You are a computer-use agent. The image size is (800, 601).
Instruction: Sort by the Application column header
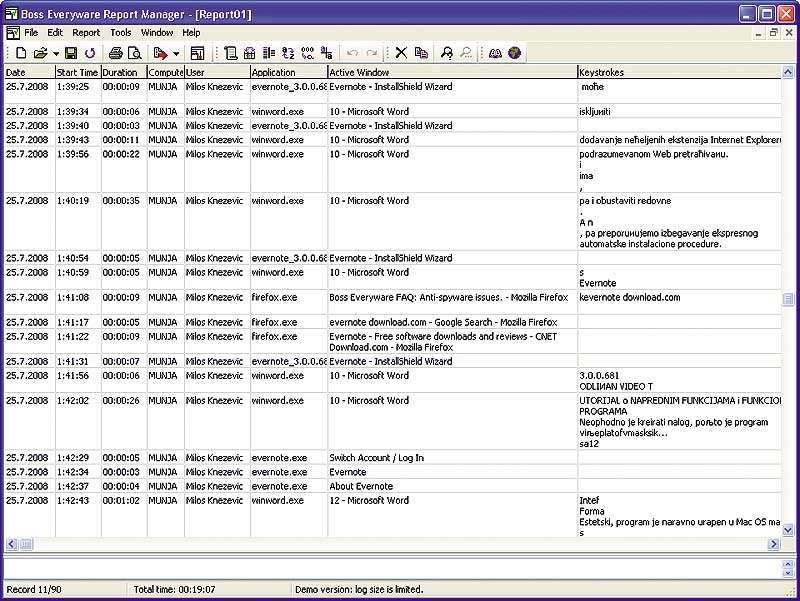[289, 72]
